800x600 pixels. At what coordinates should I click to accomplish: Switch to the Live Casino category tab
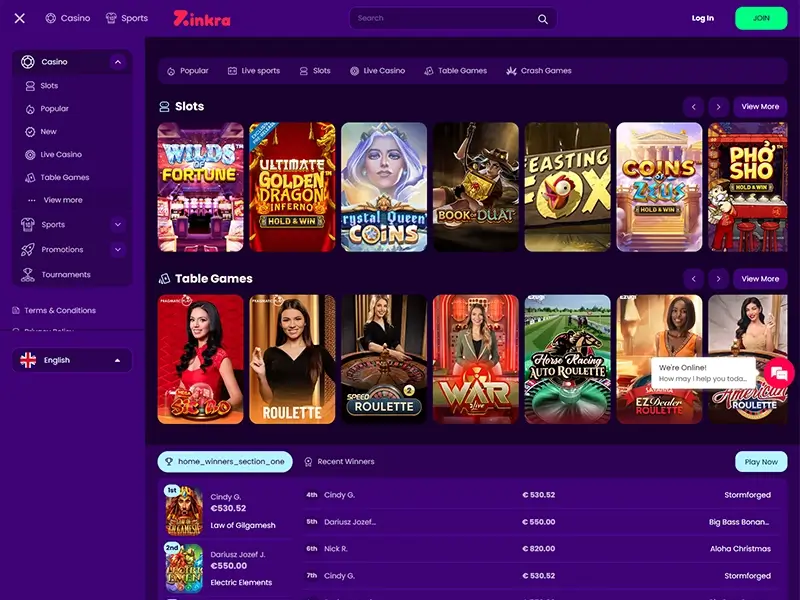(x=378, y=71)
